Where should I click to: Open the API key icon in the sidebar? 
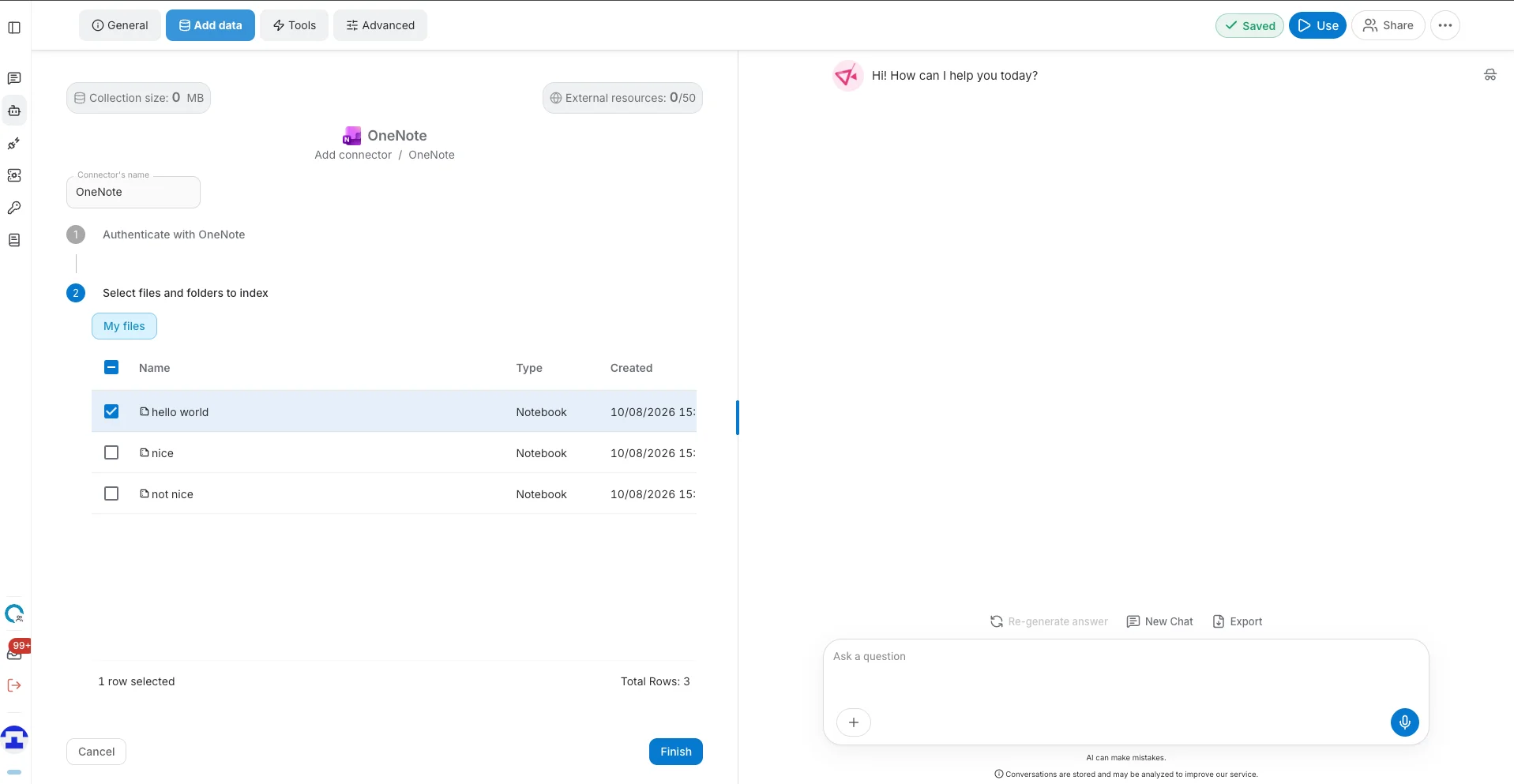click(14, 208)
